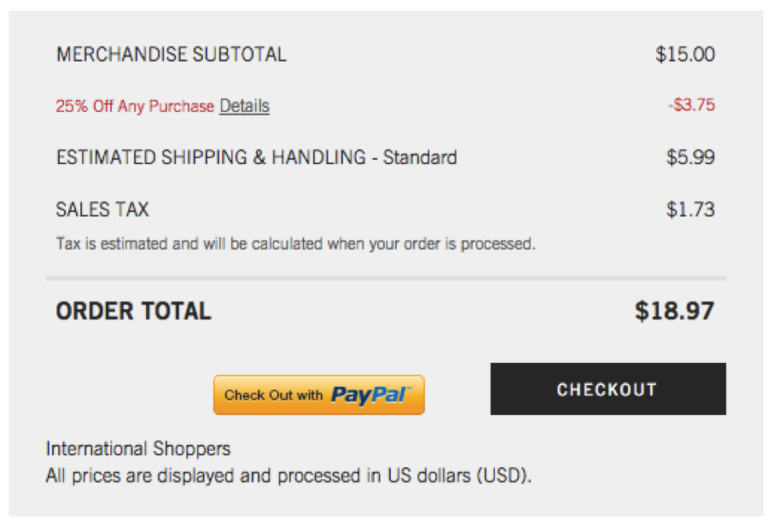
Task: Click the -$3.75 discount amount
Action: 691,105
